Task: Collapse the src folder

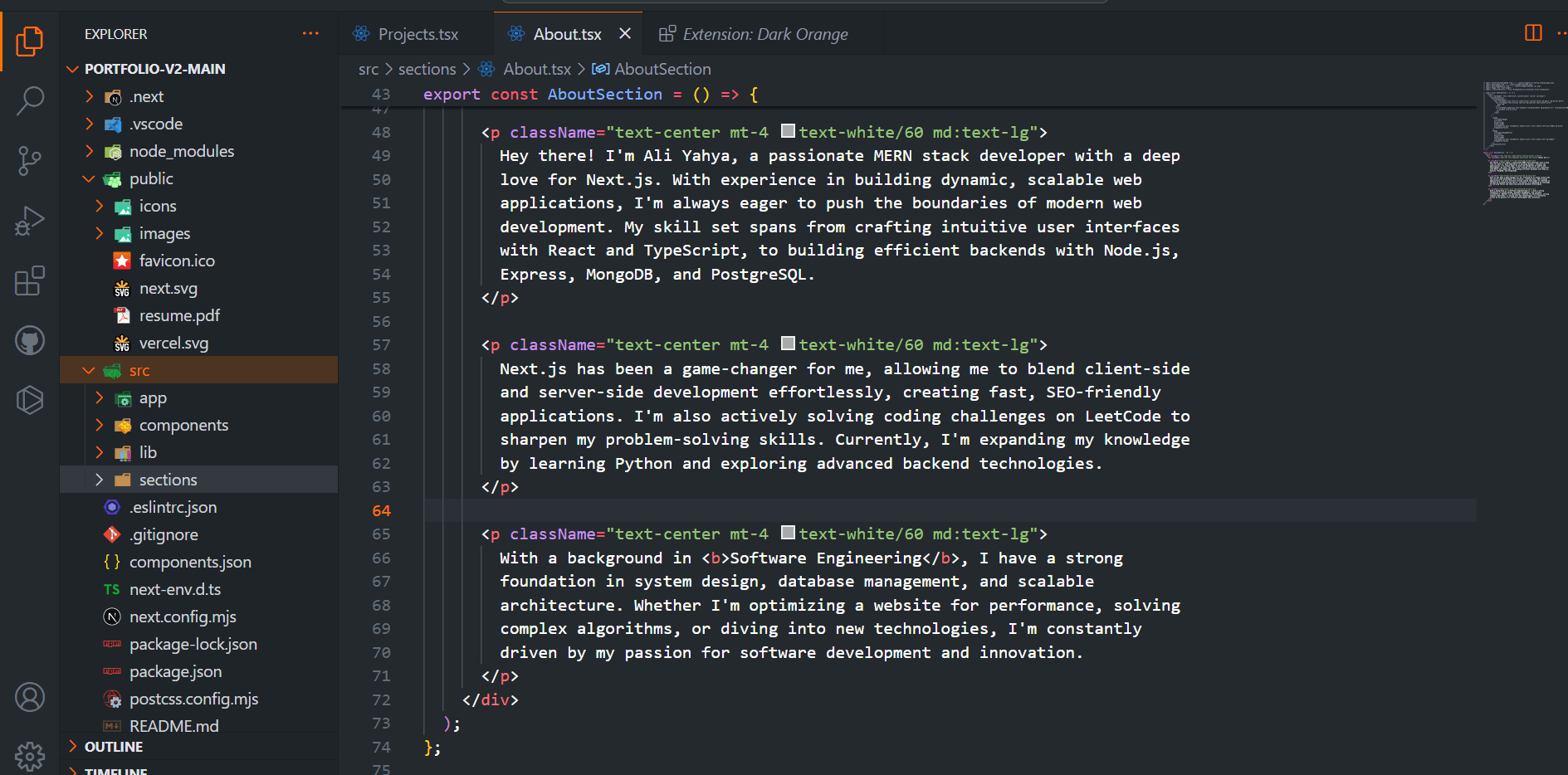Action: 89,371
